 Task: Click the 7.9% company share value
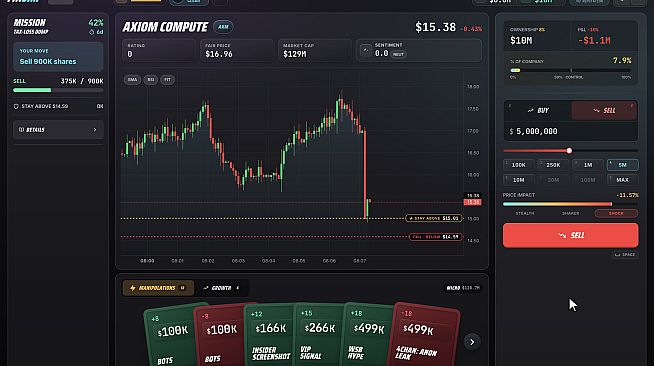point(622,61)
